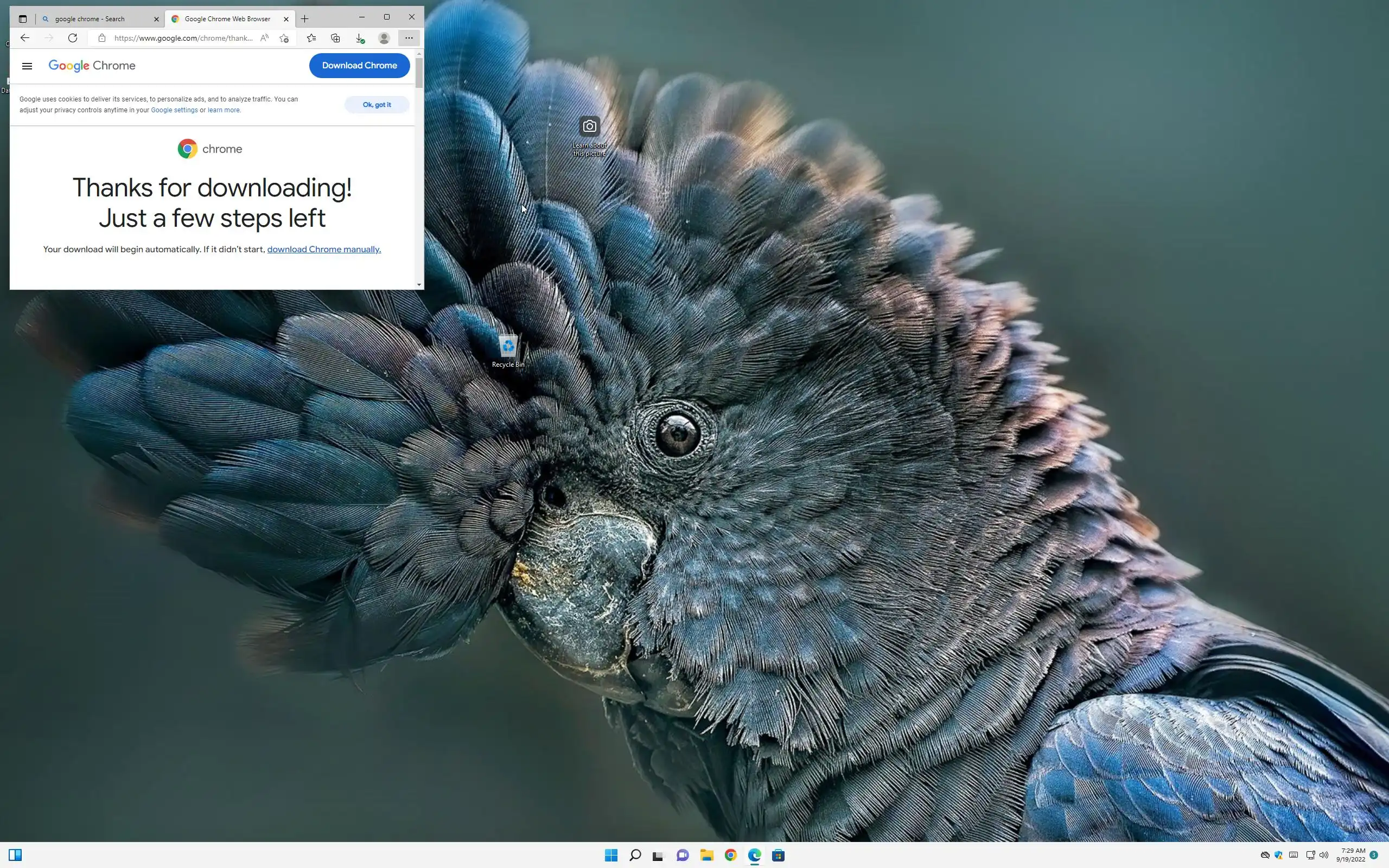Viewport: 1389px width, 868px height.
Task: Click 'download Chrome manually' link
Action: point(324,249)
